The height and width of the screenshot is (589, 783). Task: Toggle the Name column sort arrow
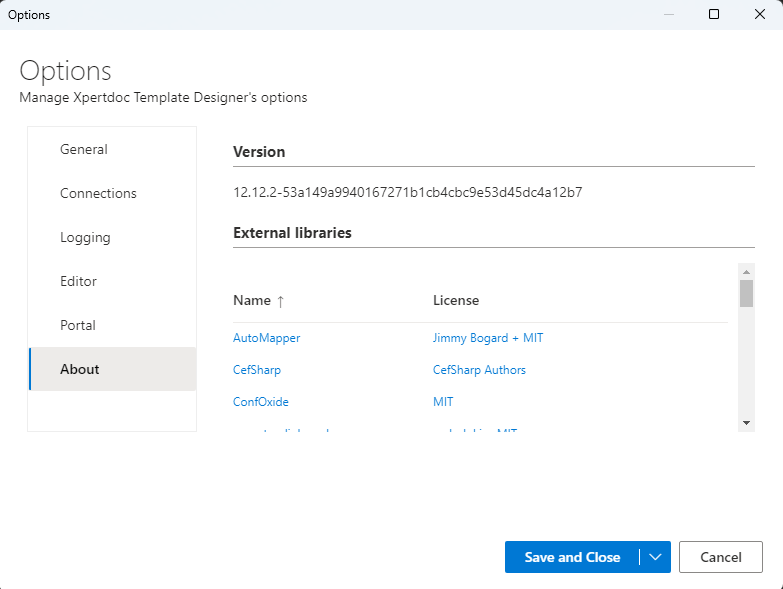pyautogui.click(x=281, y=301)
